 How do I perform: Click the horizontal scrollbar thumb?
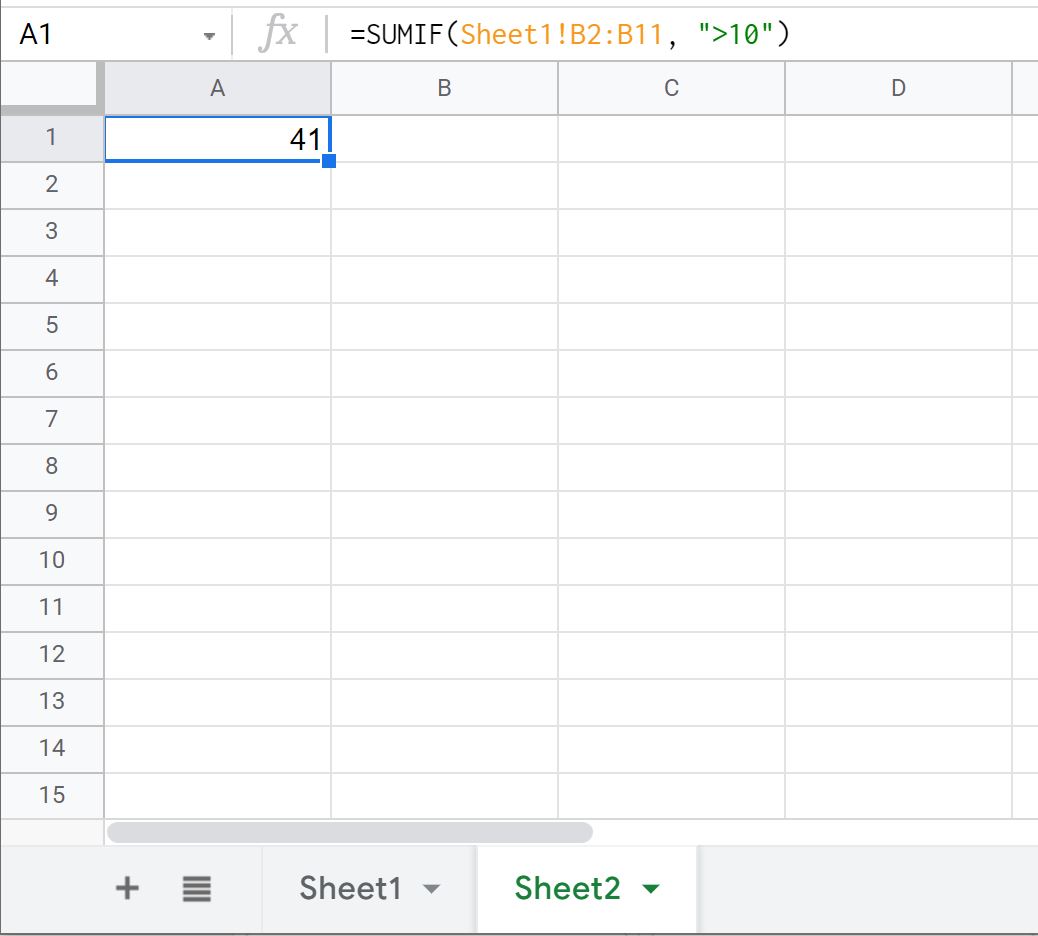coord(350,832)
